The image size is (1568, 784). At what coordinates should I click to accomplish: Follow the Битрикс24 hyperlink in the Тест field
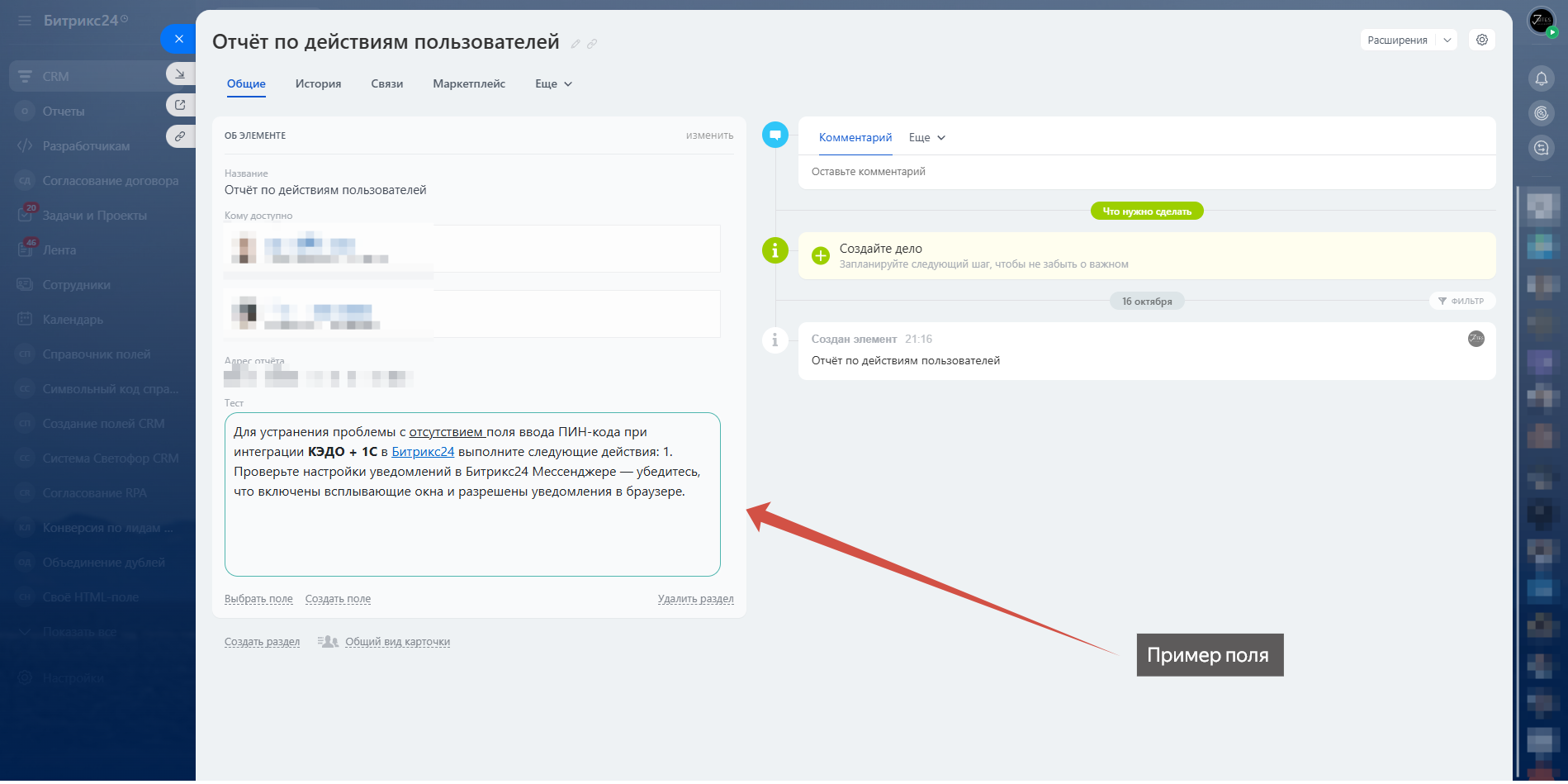coord(423,452)
